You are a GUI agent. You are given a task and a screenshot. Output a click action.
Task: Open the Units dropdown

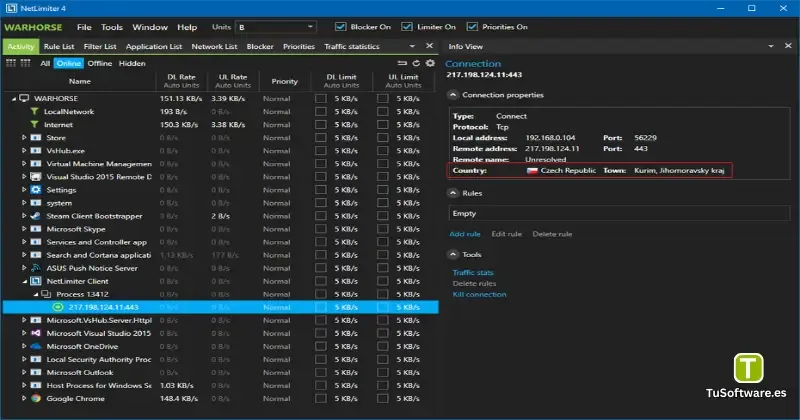pos(276,27)
